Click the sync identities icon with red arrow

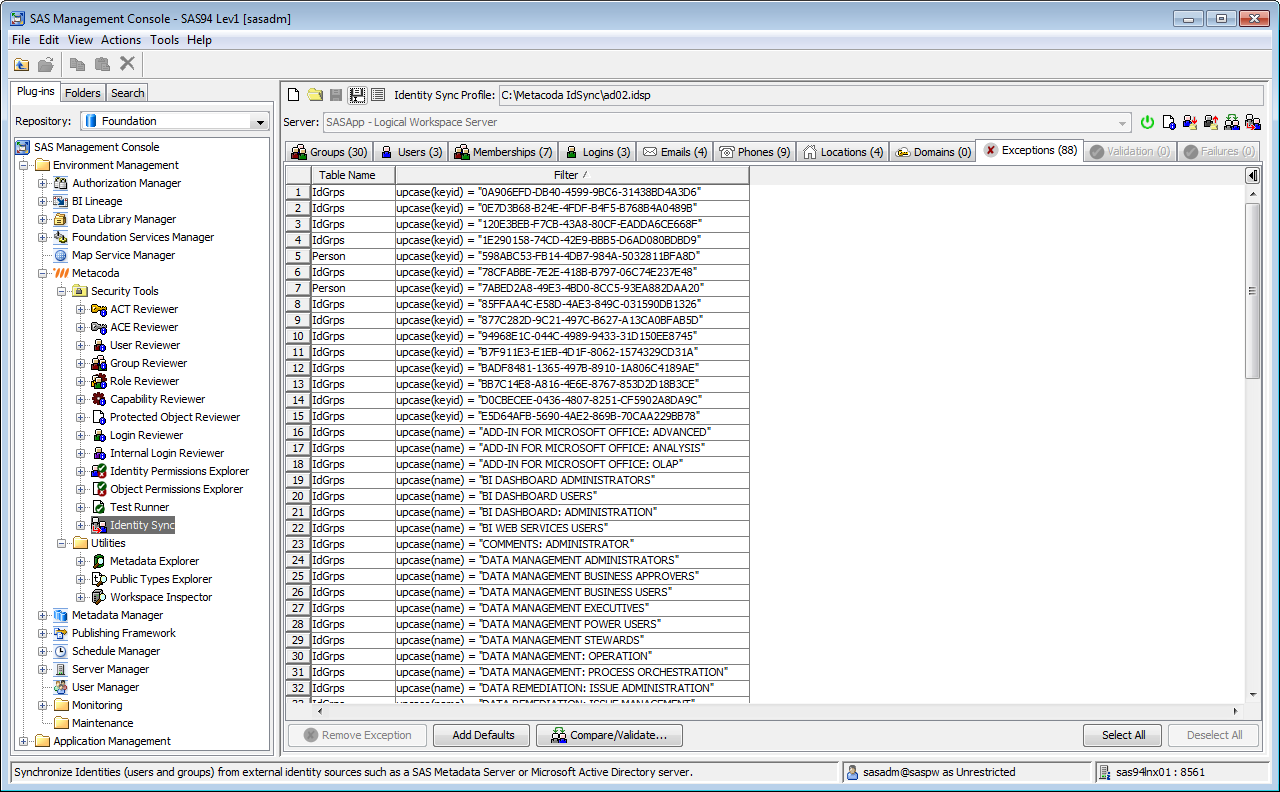pyautogui.click(x=1252, y=122)
